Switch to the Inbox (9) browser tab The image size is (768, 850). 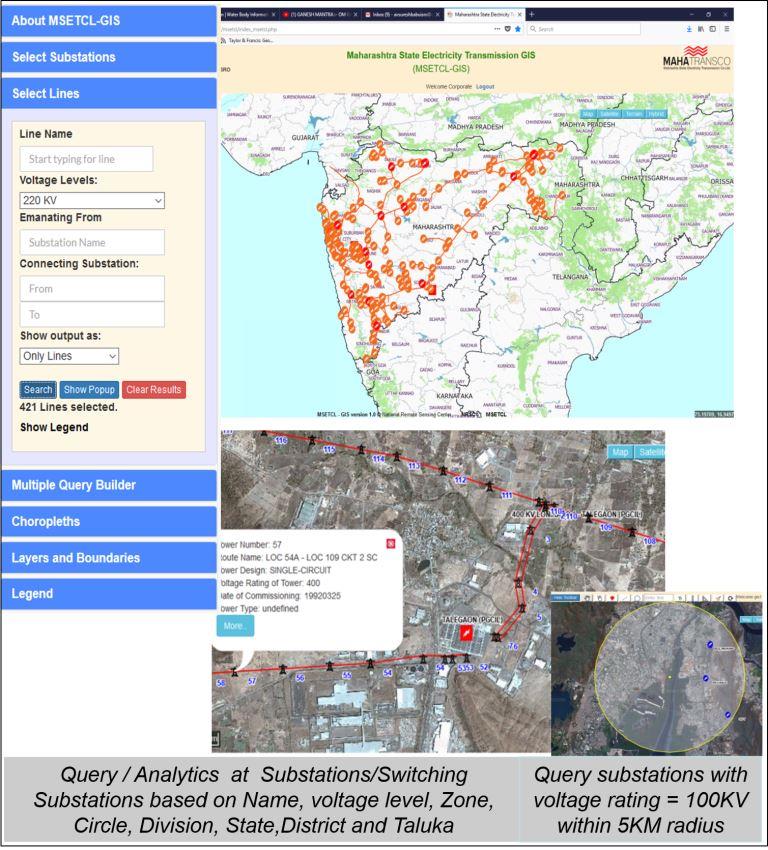click(x=401, y=14)
